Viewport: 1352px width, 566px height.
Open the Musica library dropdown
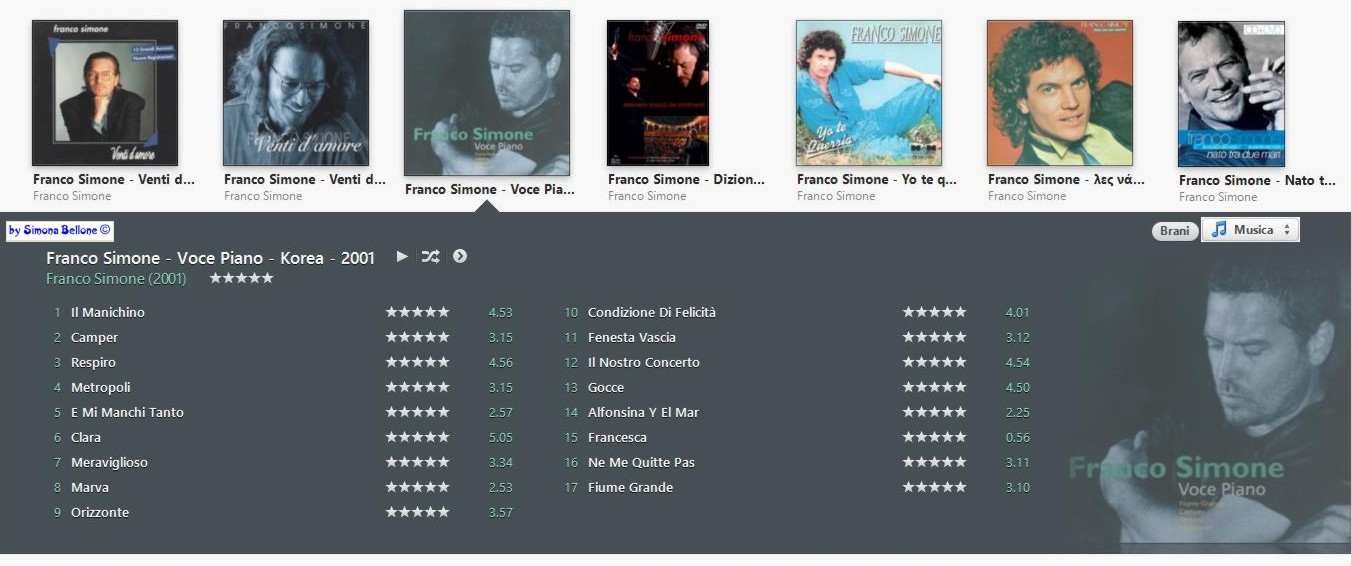click(x=1250, y=230)
